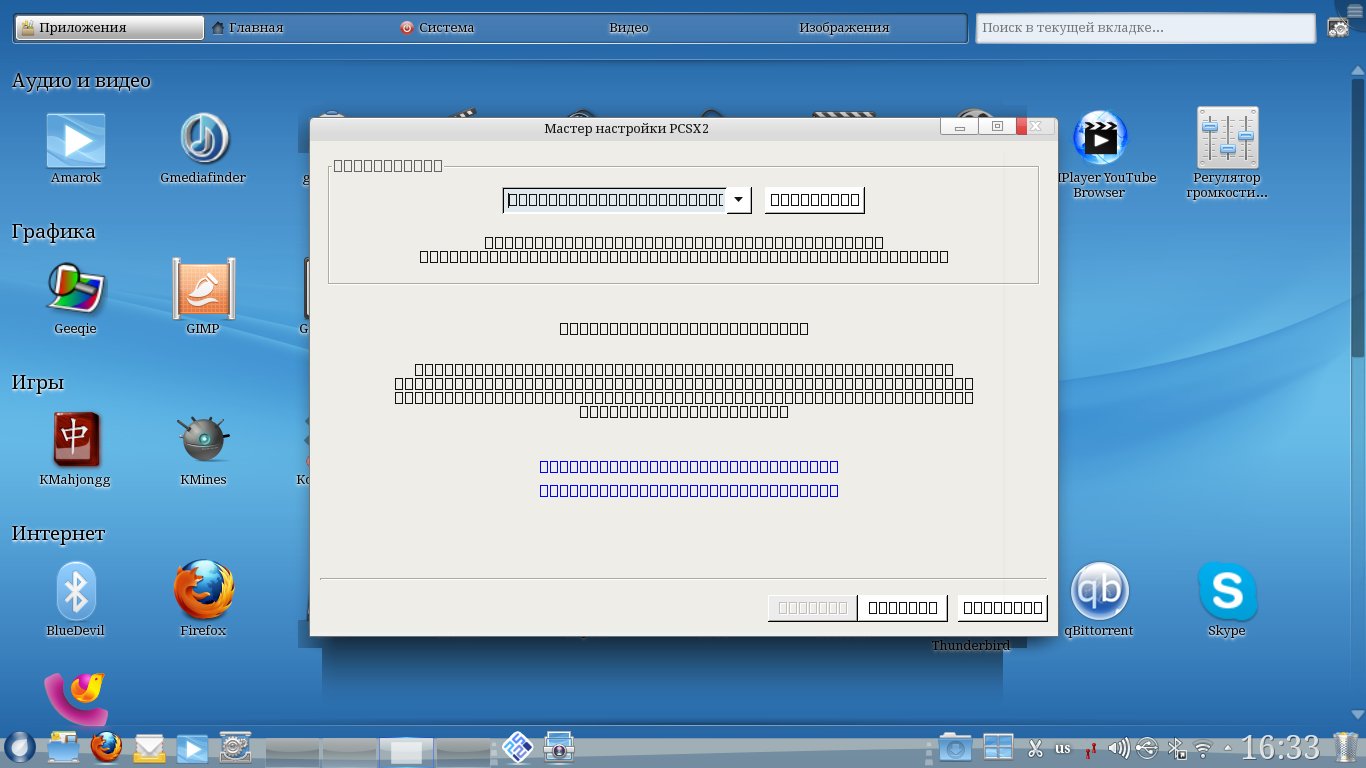The width and height of the screenshot is (1366, 768).
Task: Click the media player launcher in the panel
Action: pos(192,747)
